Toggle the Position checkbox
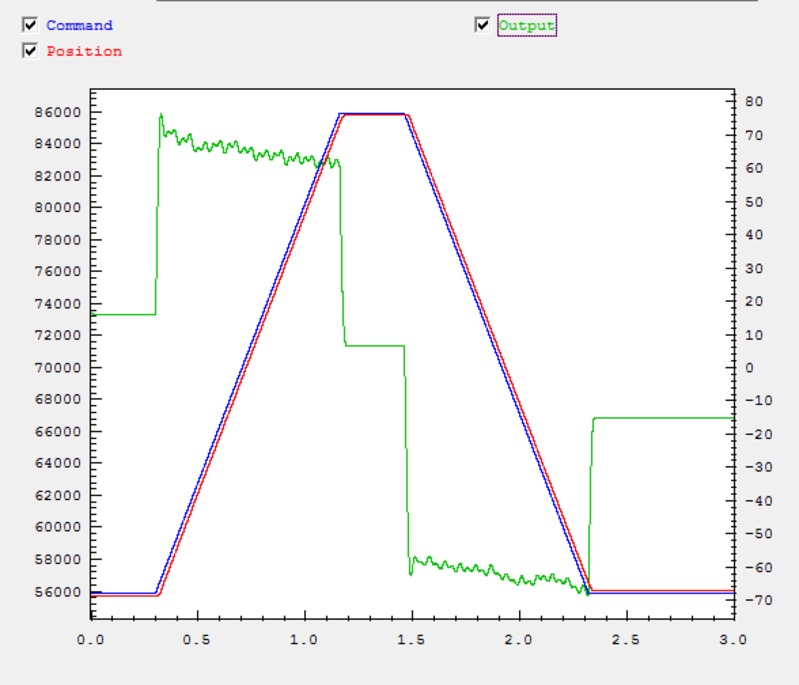 tap(30, 51)
